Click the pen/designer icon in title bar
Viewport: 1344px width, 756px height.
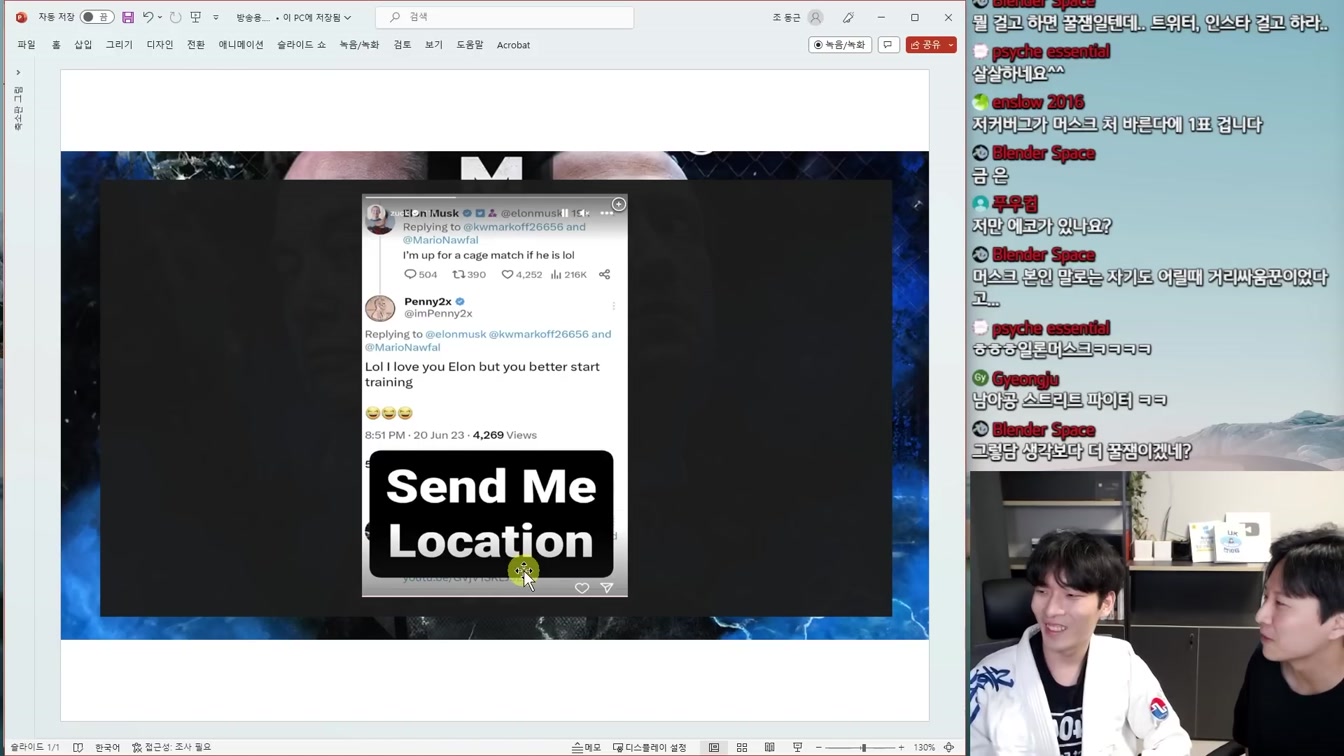(x=848, y=17)
